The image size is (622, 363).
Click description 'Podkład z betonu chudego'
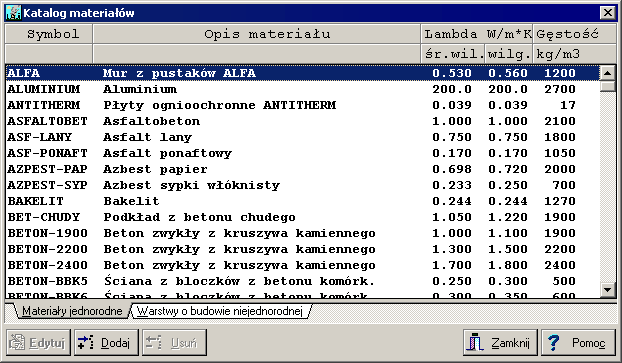(x=200, y=217)
